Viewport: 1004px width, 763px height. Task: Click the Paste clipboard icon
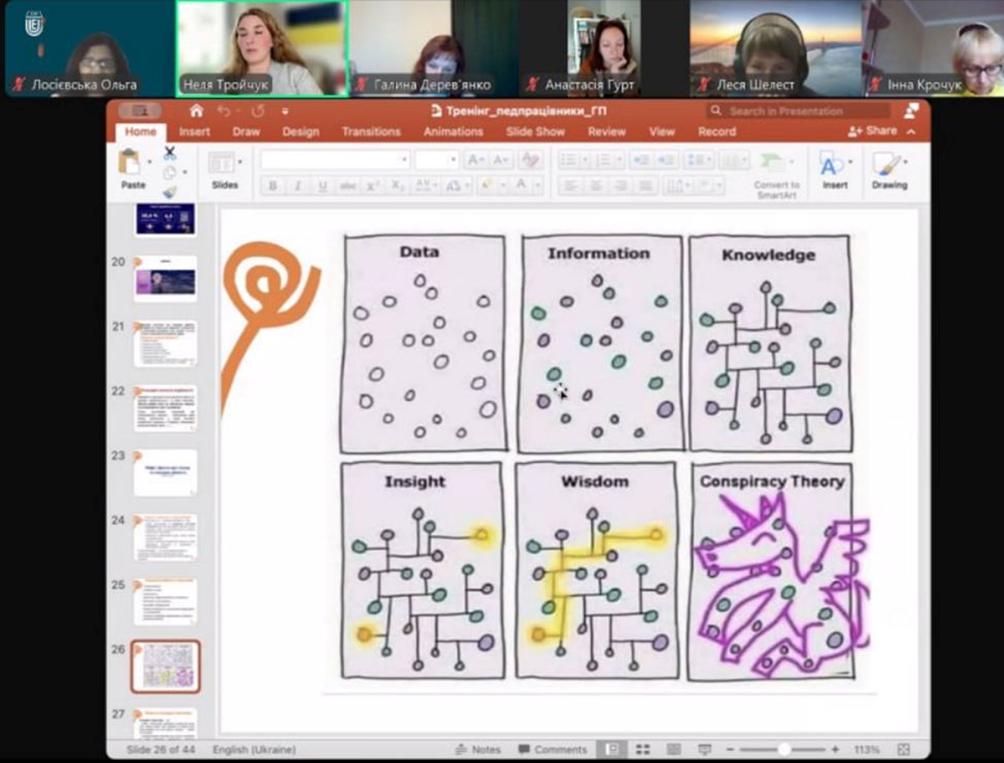130,161
